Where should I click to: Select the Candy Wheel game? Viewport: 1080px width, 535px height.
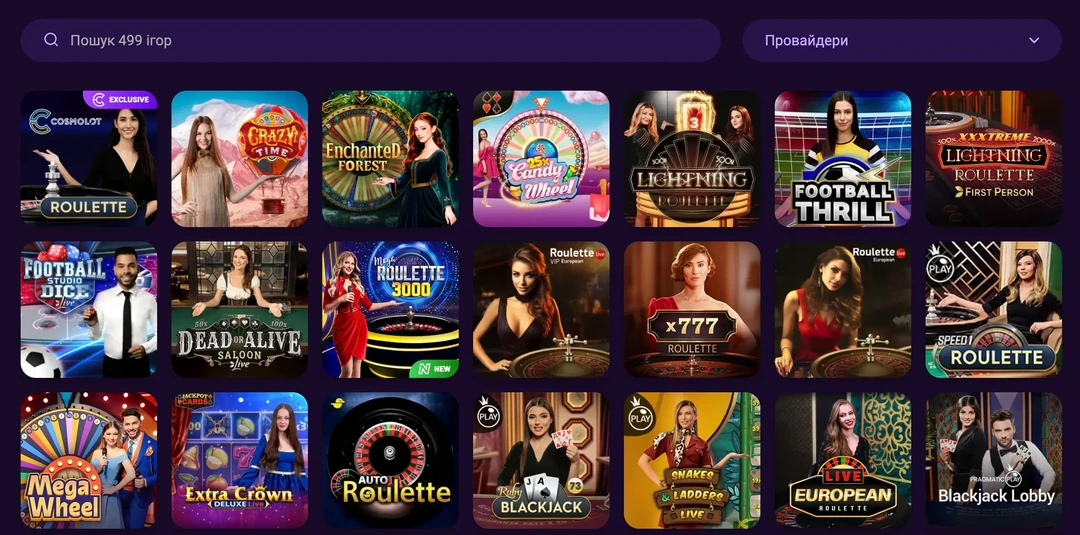tap(541, 159)
